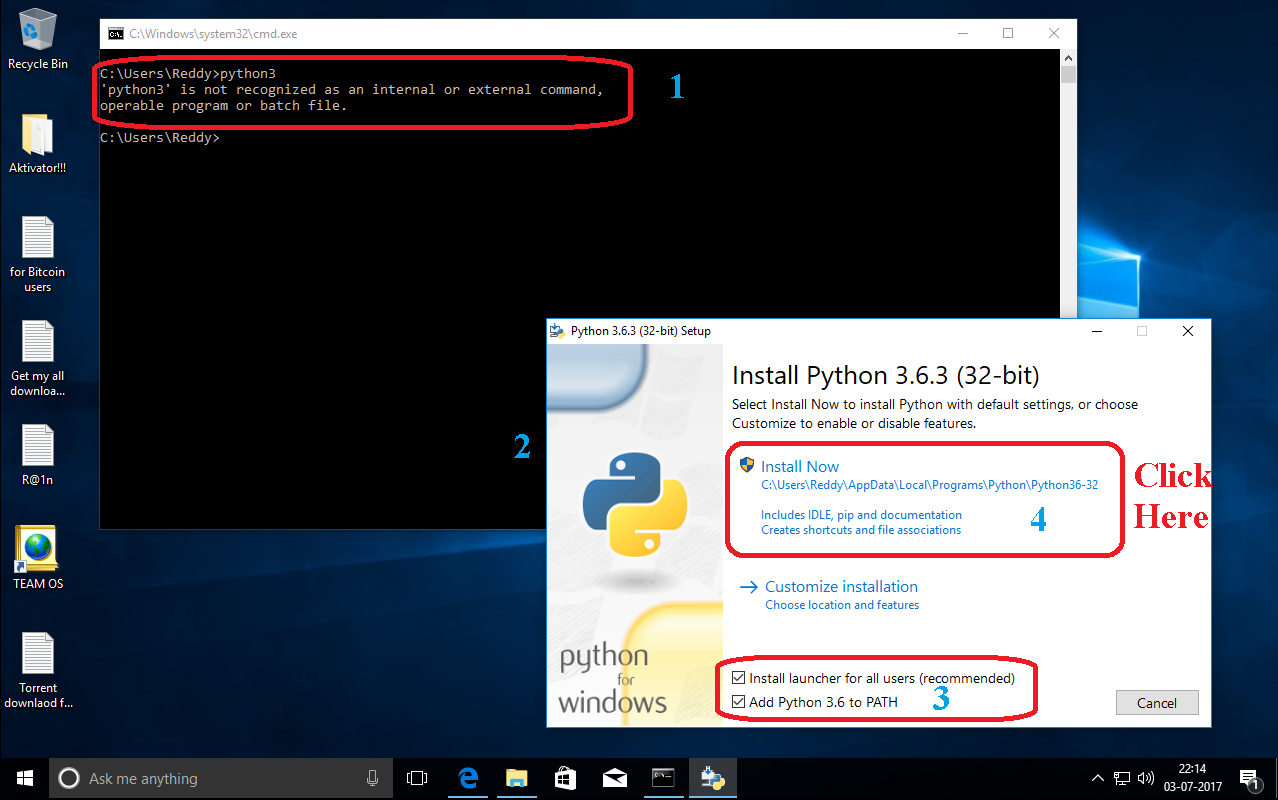Click the volume icon in the system tray
The height and width of the screenshot is (800, 1278).
pos(1146,777)
